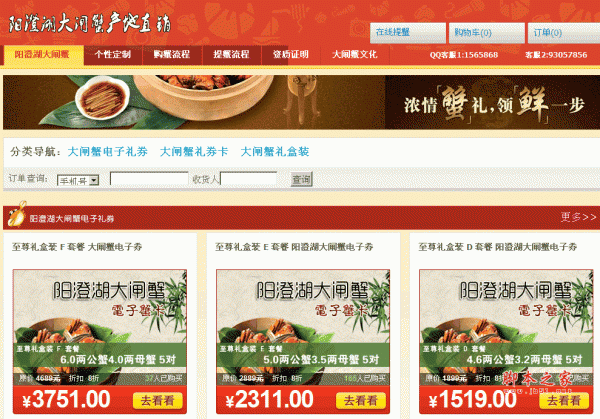Image resolution: width=600 pixels, height=419 pixels.
Task: Open the 大闸蟹礼盒装 category link
Action: (275, 152)
